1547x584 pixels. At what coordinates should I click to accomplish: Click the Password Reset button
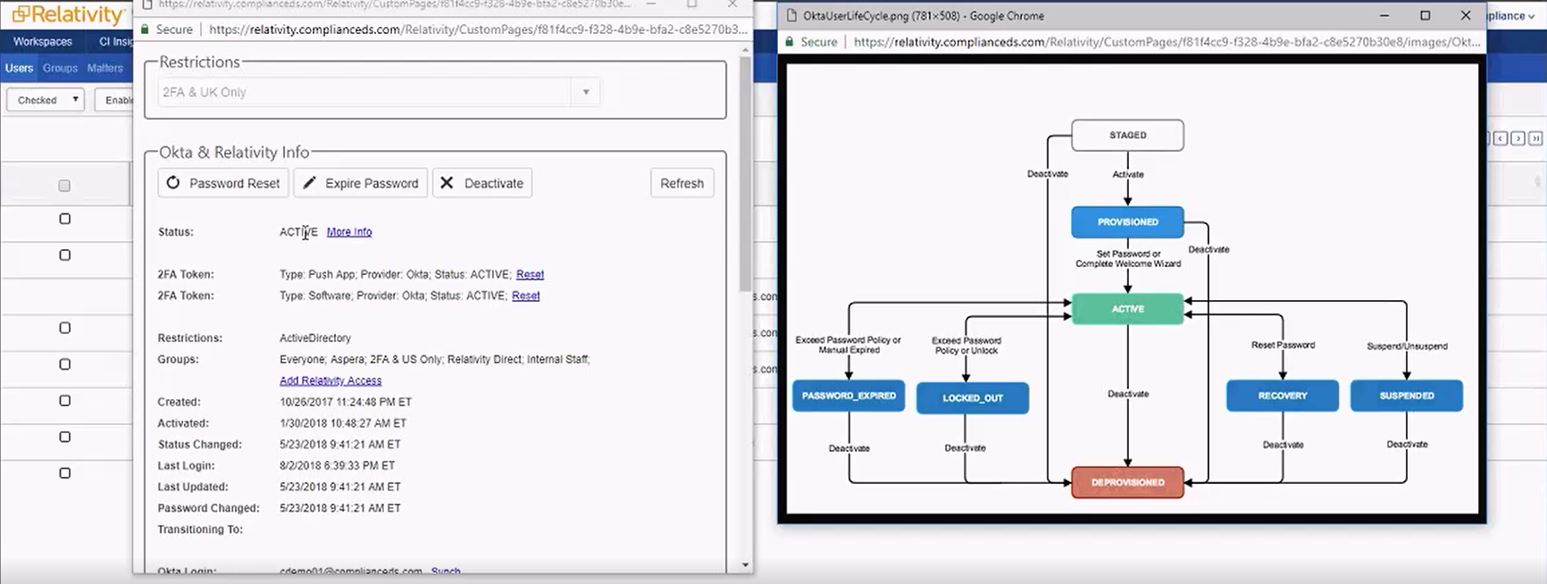[x=224, y=183]
